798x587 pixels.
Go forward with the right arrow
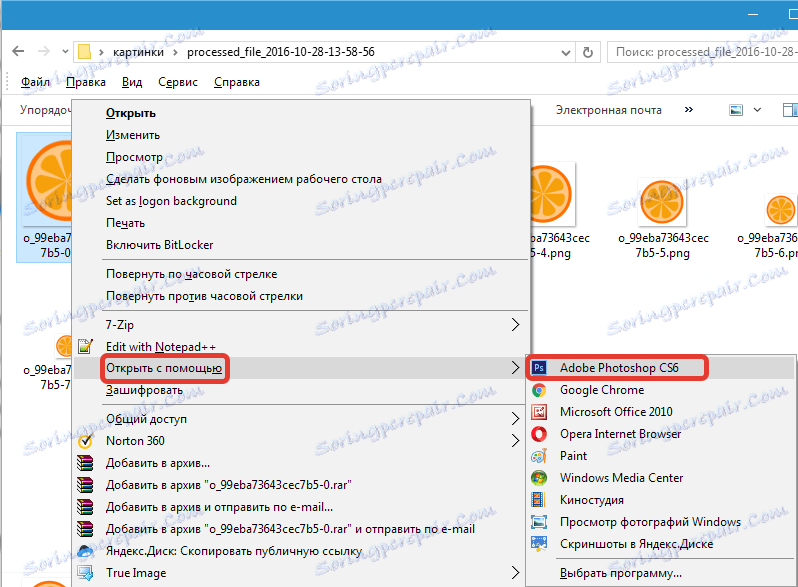point(44,51)
